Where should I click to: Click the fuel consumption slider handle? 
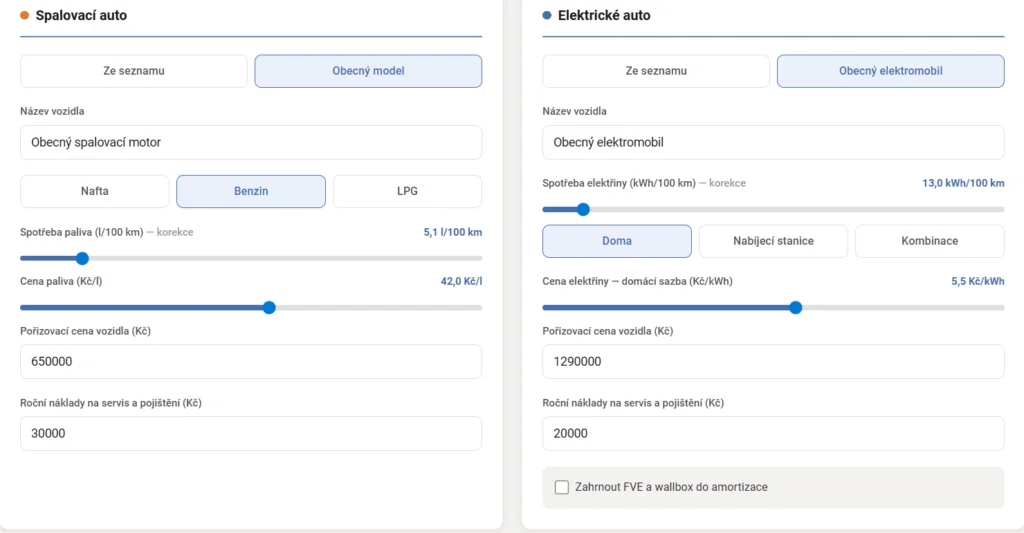tap(83, 258)
